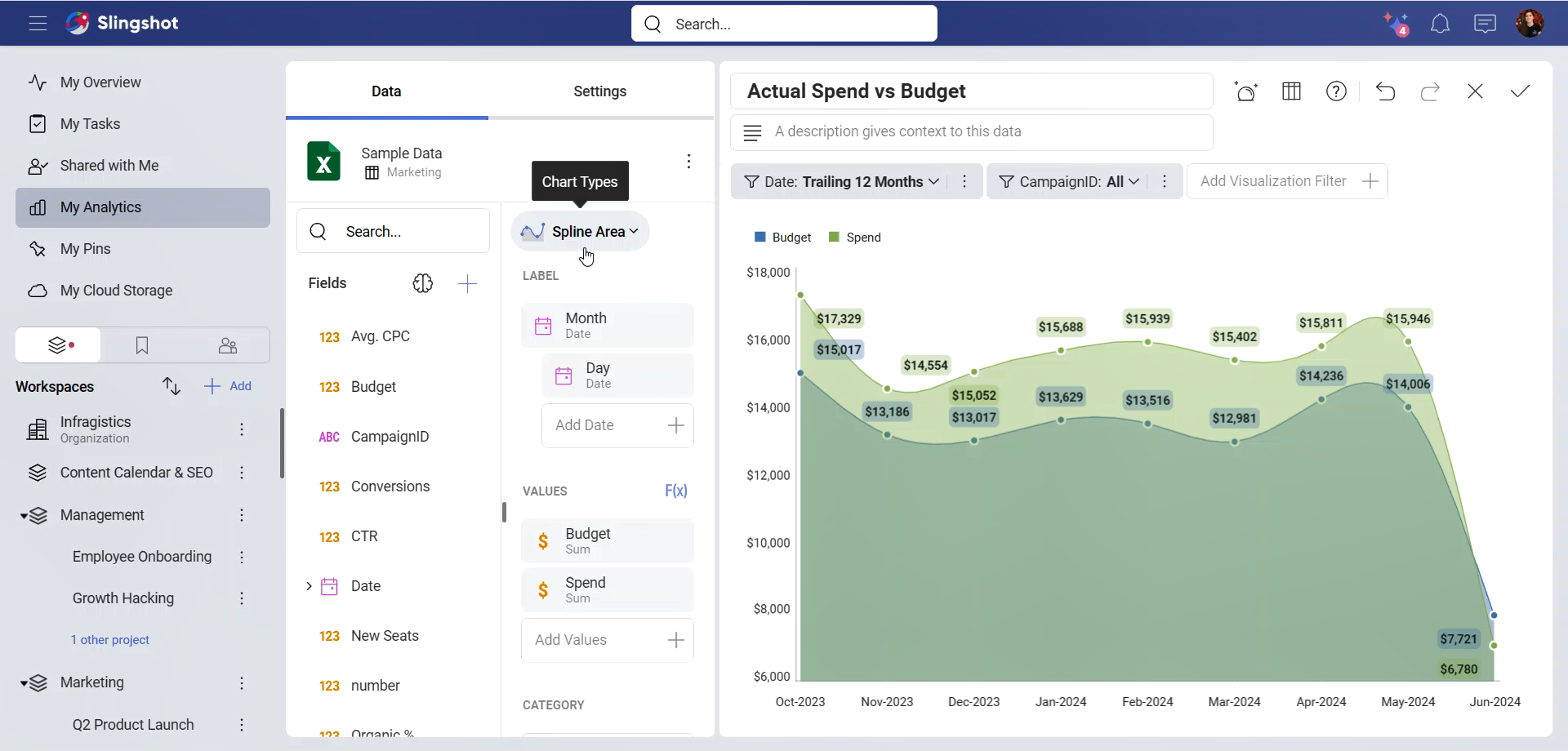Viewport: 1568px width, 751px height.
Task: Open the help question mark icon
Action: pyautogui.click(x=1336, y=91)
